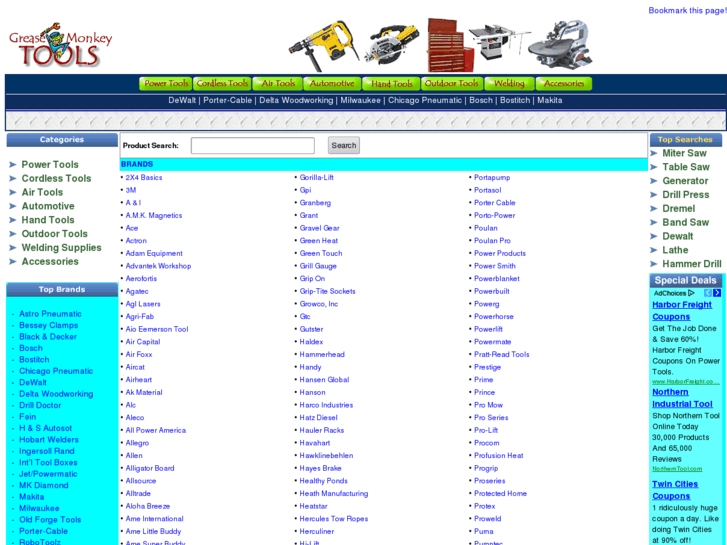Screen dimensions: 727x545
Task: Open Bostitch in the brand bar
Action: 515,100
